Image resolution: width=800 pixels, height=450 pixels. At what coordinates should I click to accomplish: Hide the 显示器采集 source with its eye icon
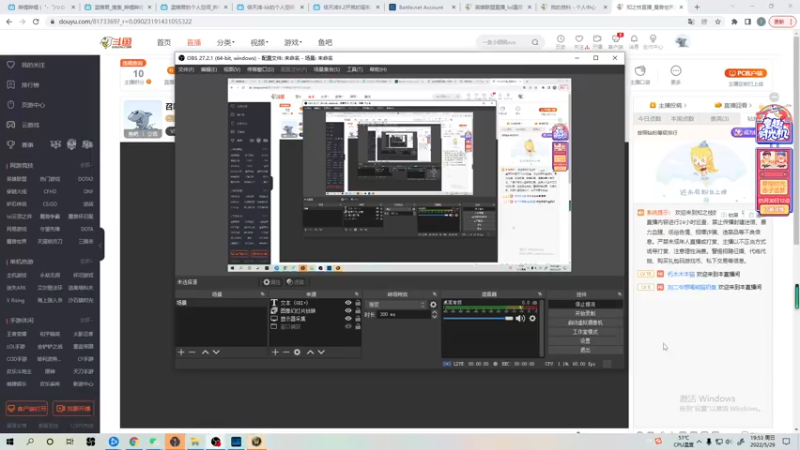348,318
